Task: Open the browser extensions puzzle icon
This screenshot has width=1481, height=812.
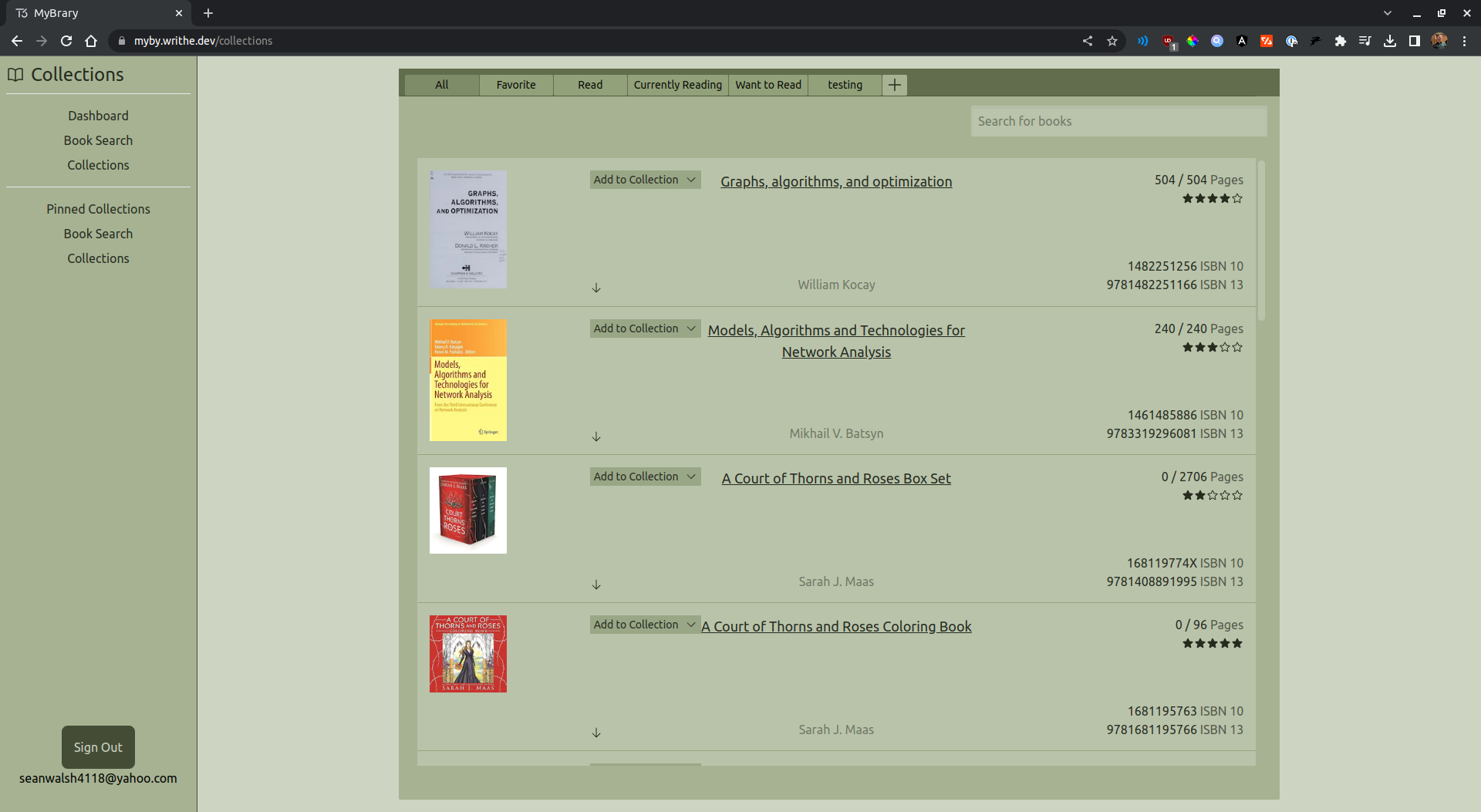Action: click(x=1341, y=41)
